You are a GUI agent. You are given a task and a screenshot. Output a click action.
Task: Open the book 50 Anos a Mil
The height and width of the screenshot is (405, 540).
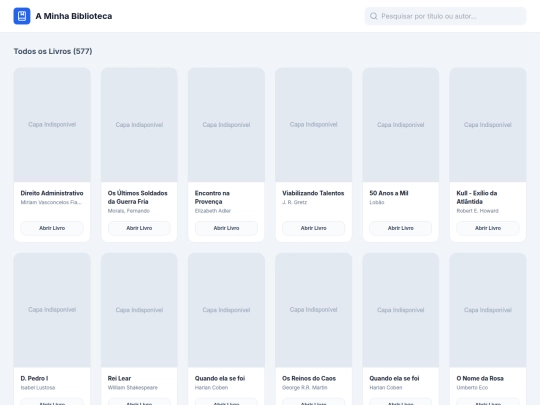(401, 228)
